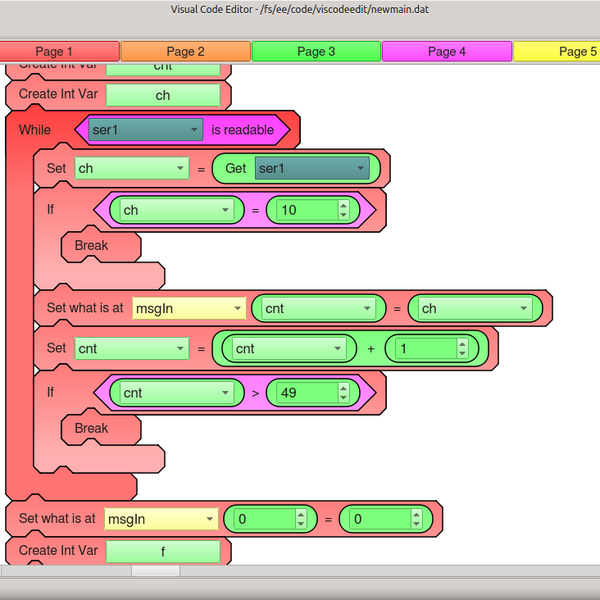Click the stepper arrows on value 1

[x=462, y=348]
